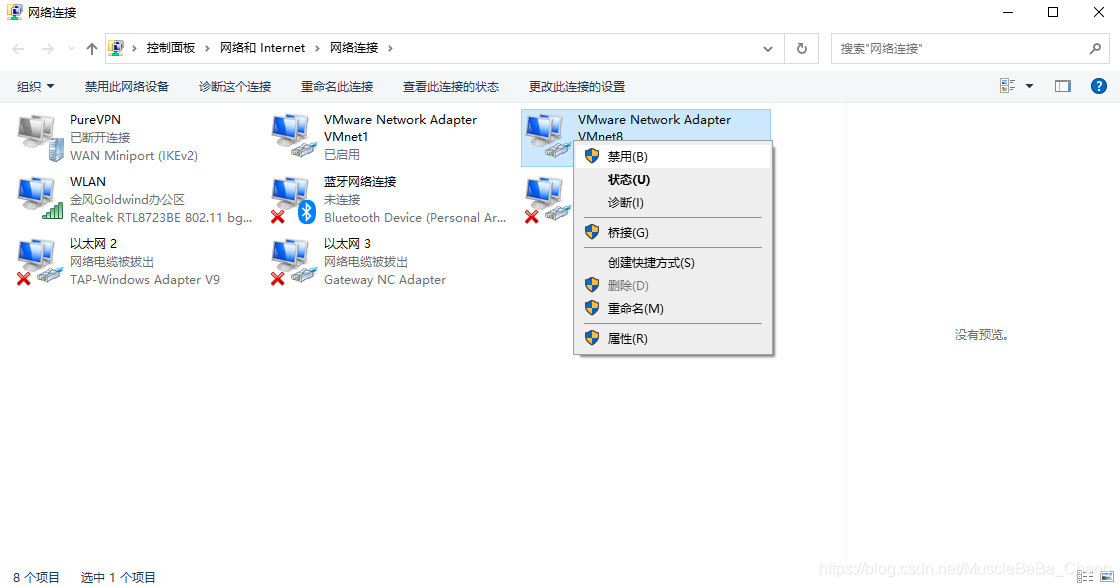
Task: Refresh the network connections list
Action: [x=801, y=49]
